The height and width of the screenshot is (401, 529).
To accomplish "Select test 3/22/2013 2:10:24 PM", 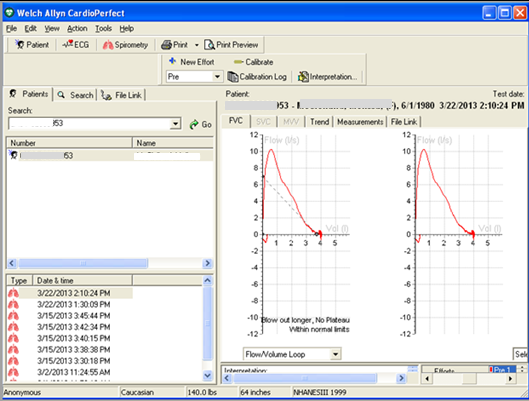I will (x=74, y=293).
